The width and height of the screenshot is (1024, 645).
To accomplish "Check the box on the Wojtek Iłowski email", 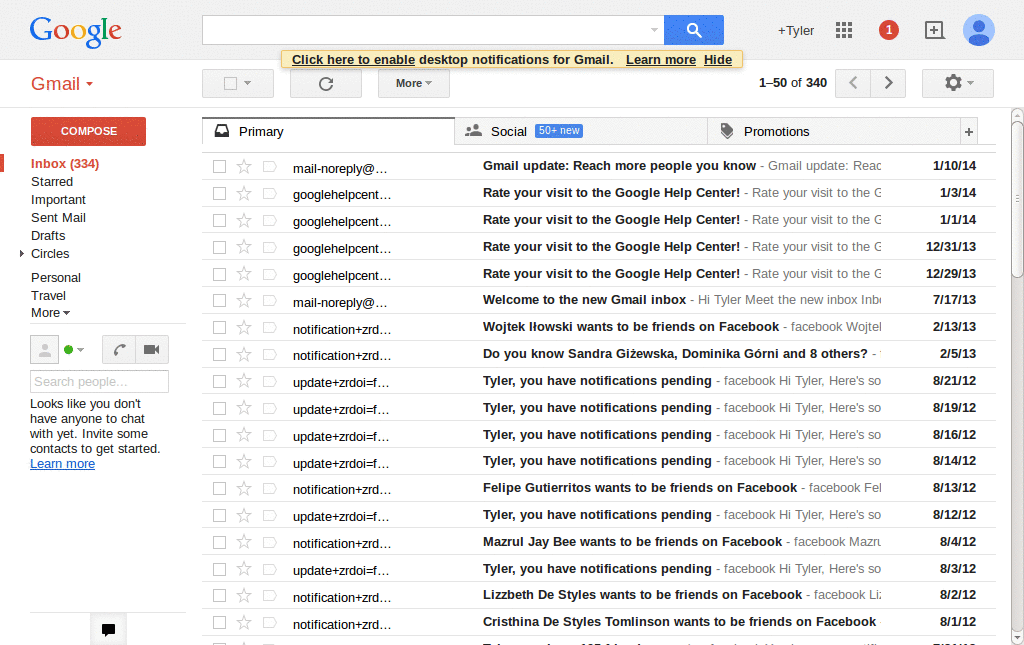I will [219, 327].
